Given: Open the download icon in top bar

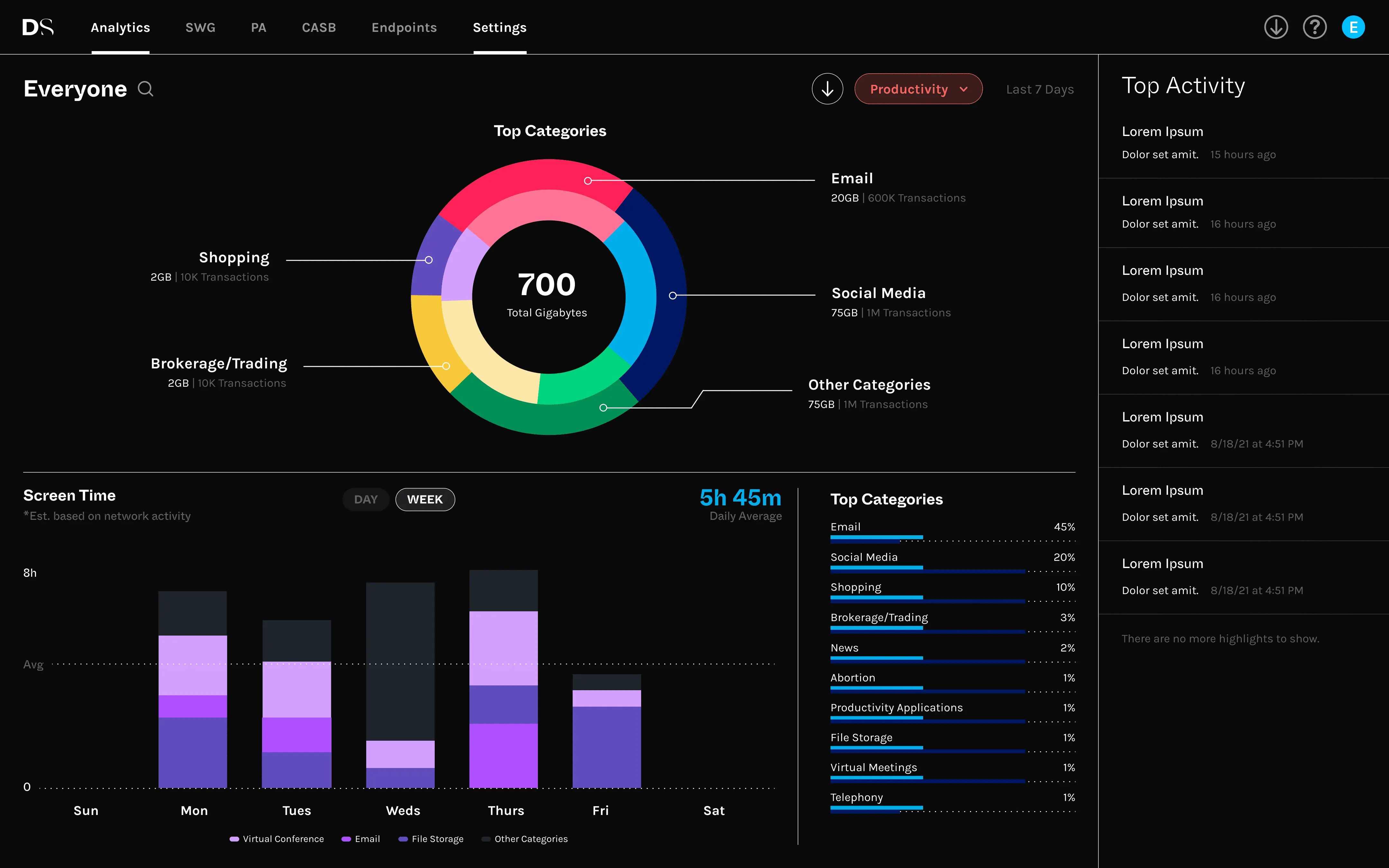Looking at the screenshot, I should 1276,27.
